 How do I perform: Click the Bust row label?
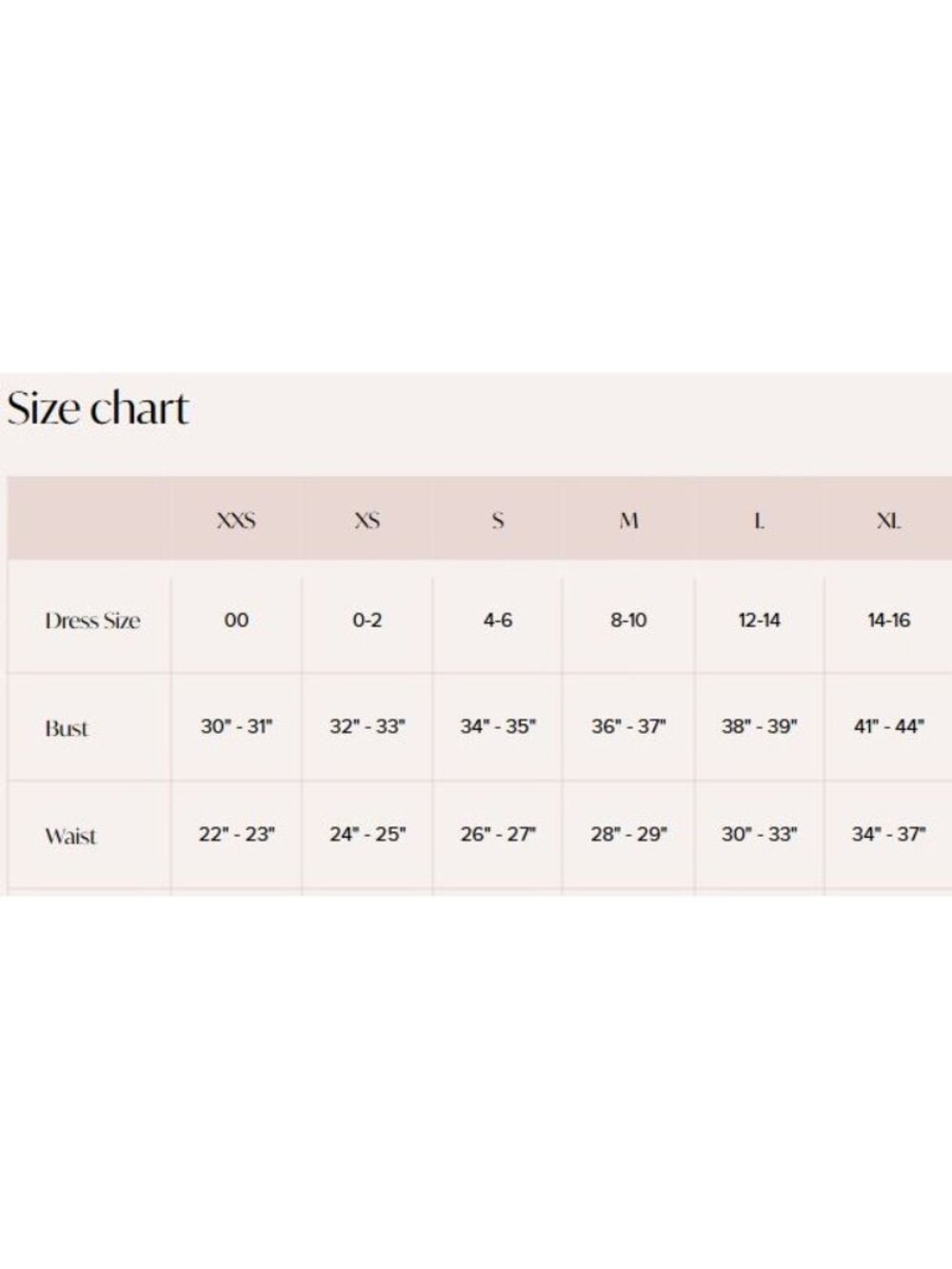click(67, 728)
